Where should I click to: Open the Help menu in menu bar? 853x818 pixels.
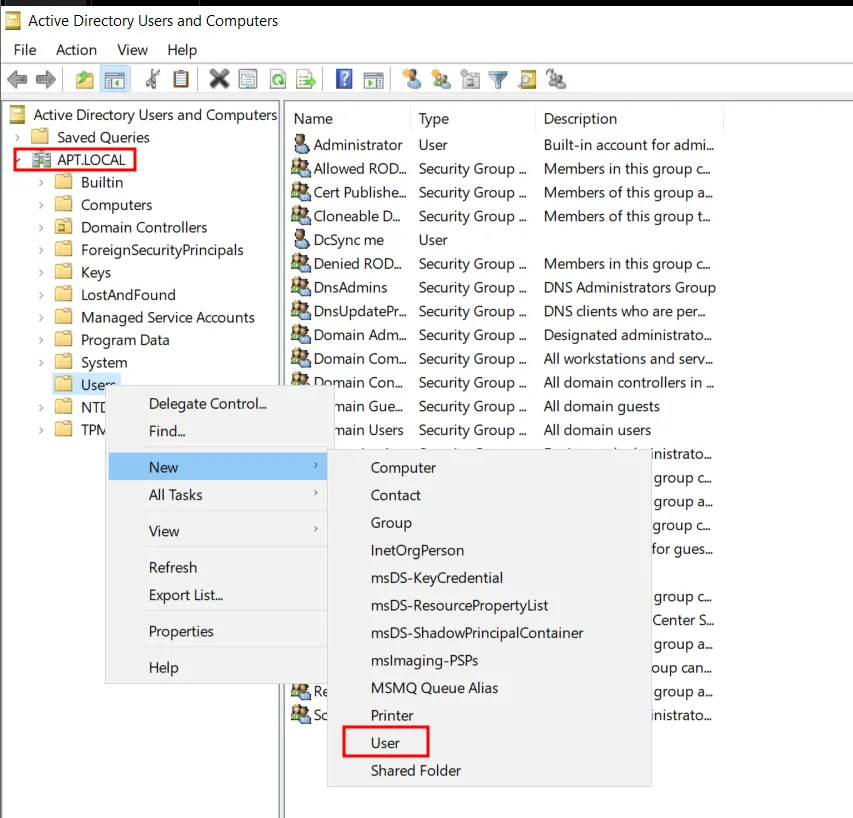pos(182,50)
